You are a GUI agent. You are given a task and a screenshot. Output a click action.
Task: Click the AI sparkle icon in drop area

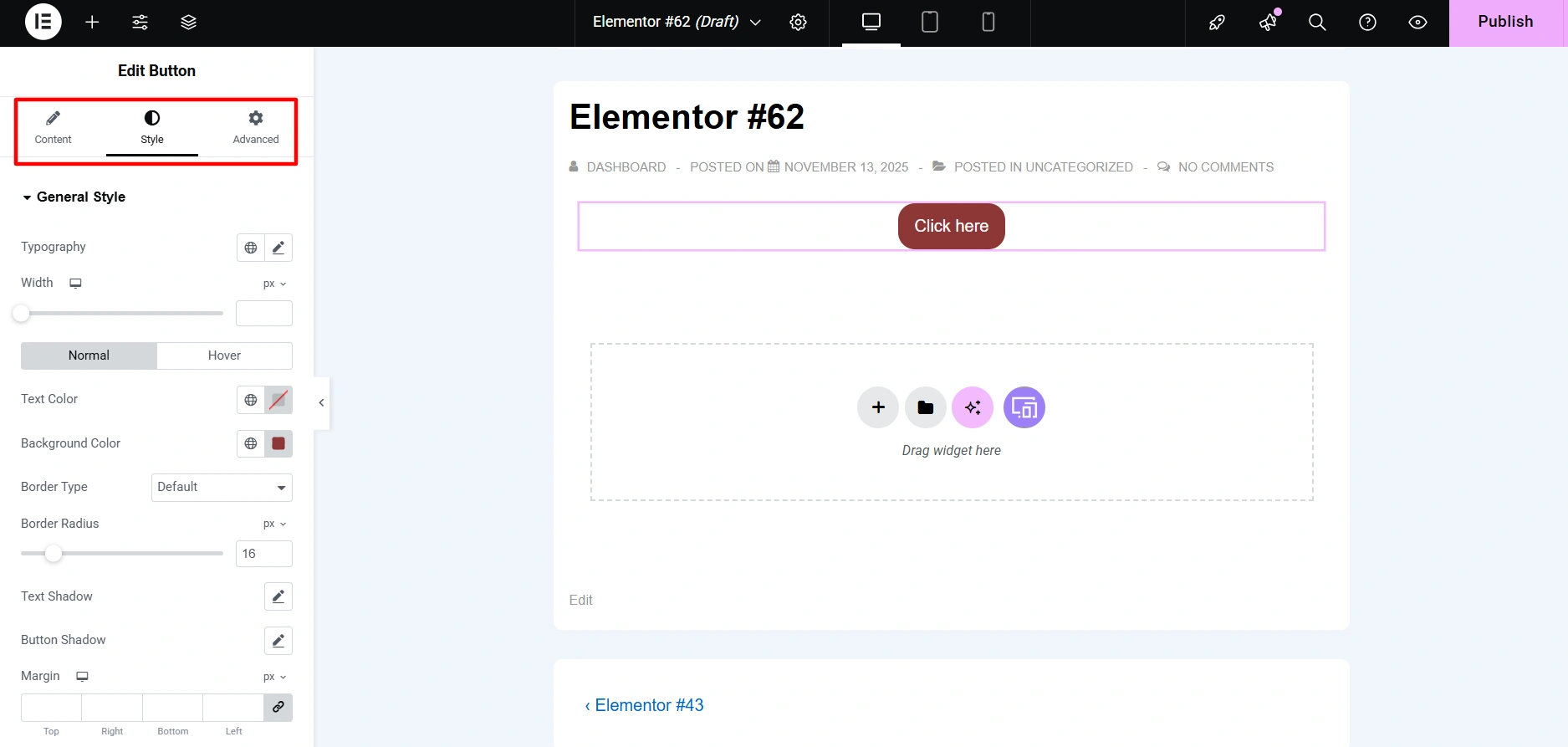973,407
